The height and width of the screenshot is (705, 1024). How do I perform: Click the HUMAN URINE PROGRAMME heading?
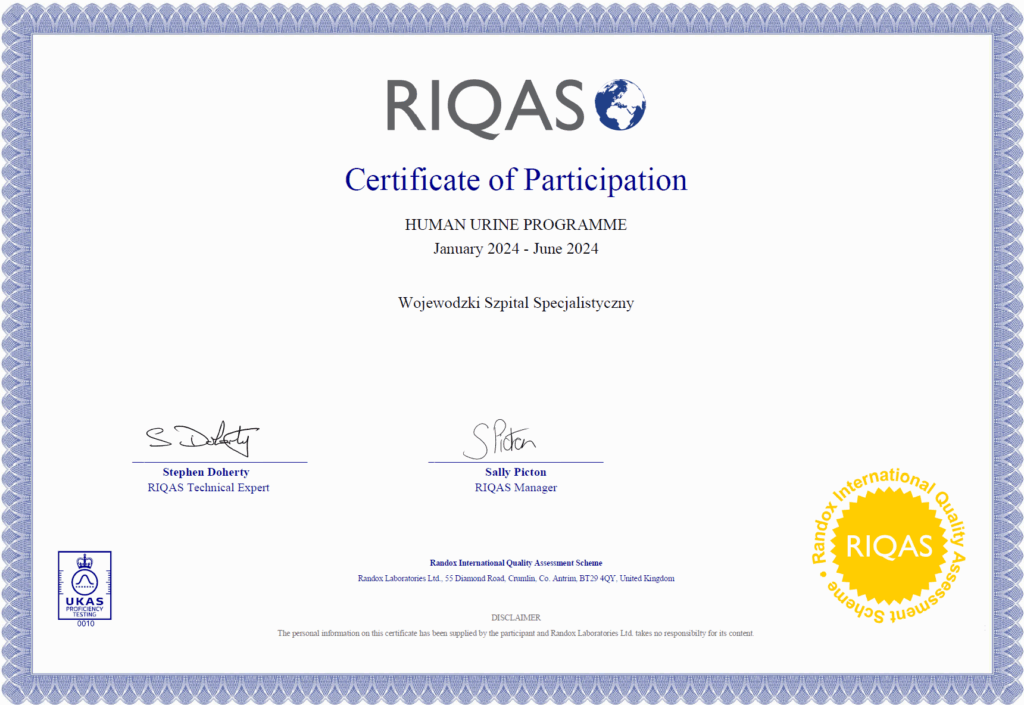click(516, 225)
